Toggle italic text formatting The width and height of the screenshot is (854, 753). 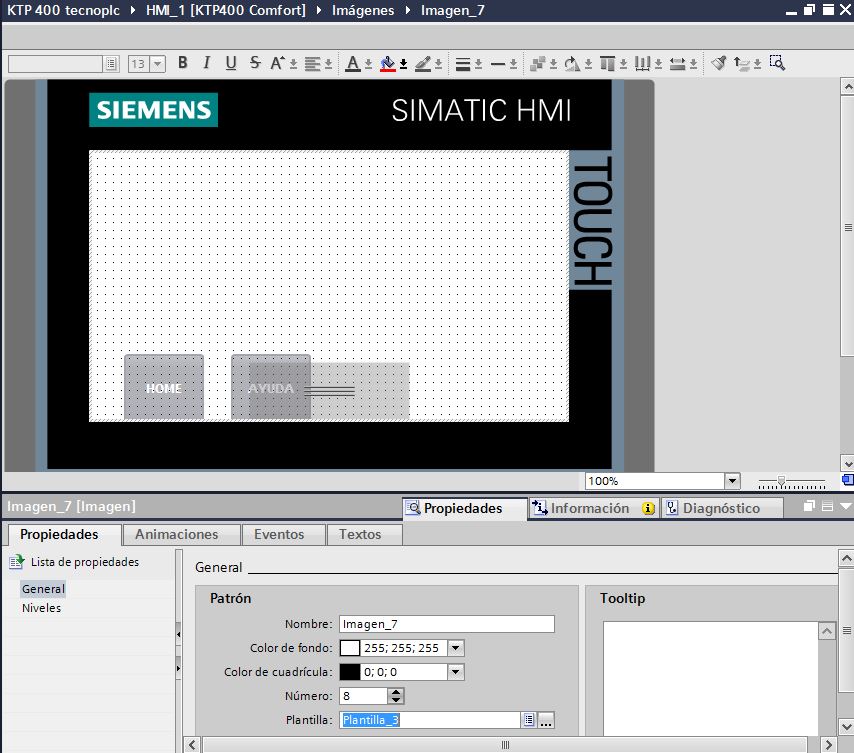(x=207, y=63)
